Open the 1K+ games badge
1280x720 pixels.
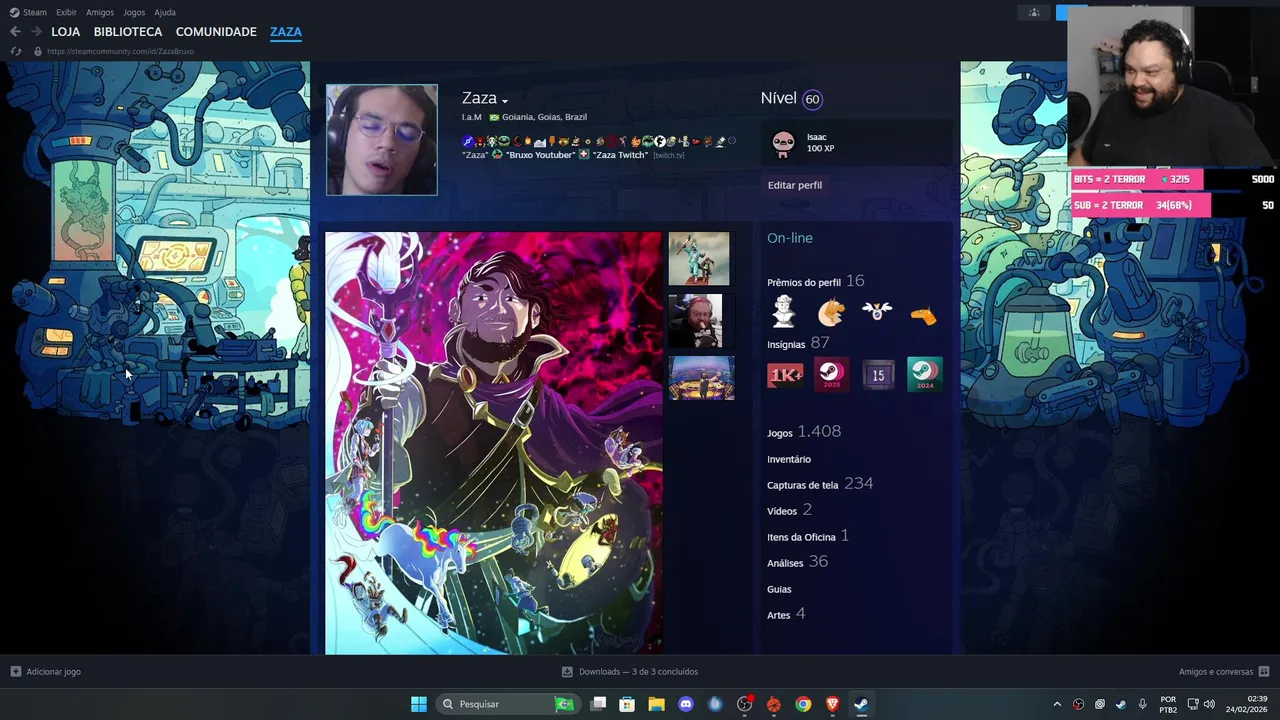[x=785, y=375]
